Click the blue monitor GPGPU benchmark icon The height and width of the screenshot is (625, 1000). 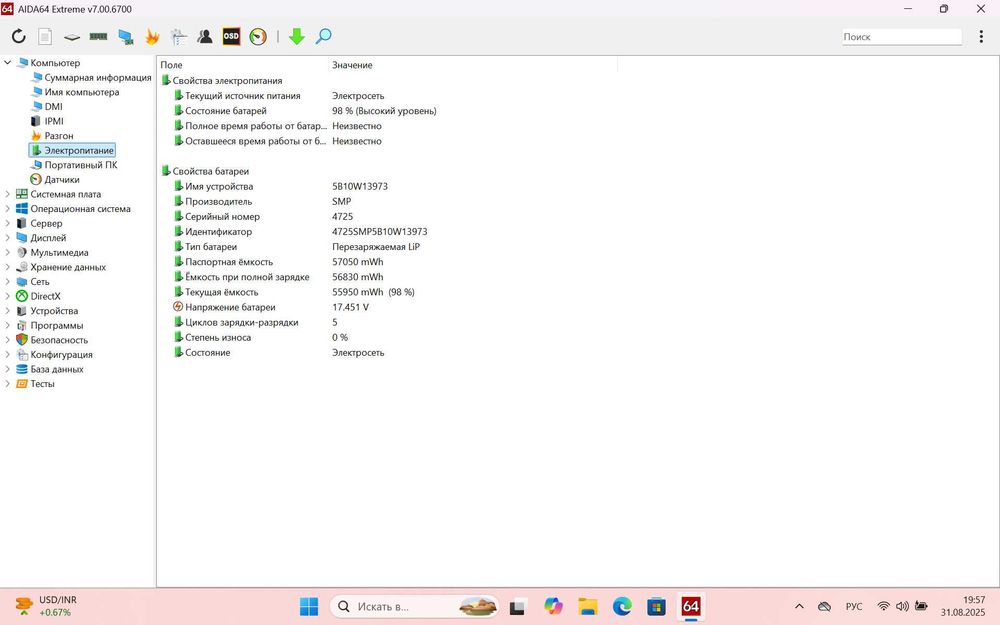(x=125, y=37)
